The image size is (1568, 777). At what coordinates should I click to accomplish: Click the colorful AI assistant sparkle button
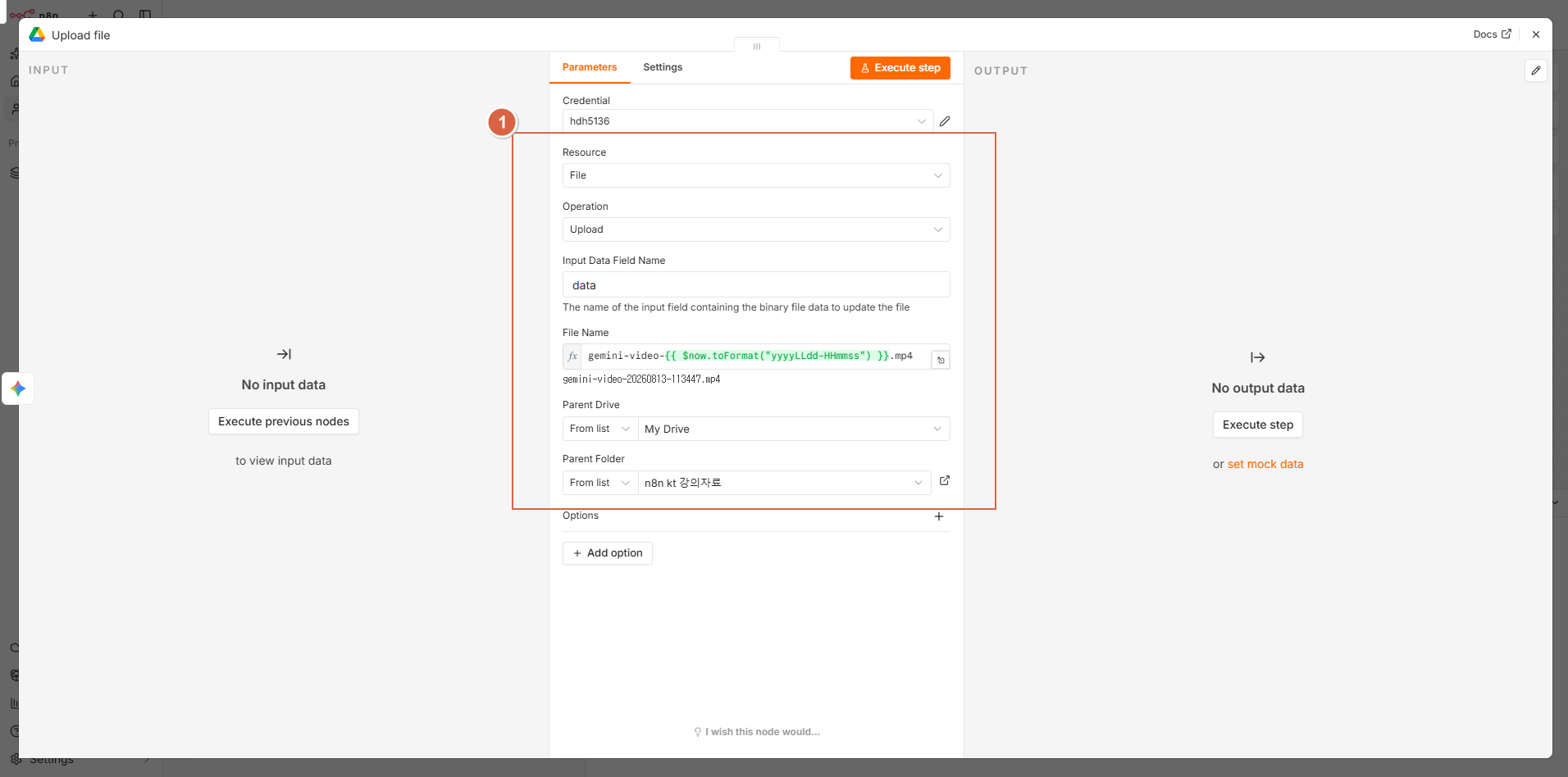coord(18,388)
